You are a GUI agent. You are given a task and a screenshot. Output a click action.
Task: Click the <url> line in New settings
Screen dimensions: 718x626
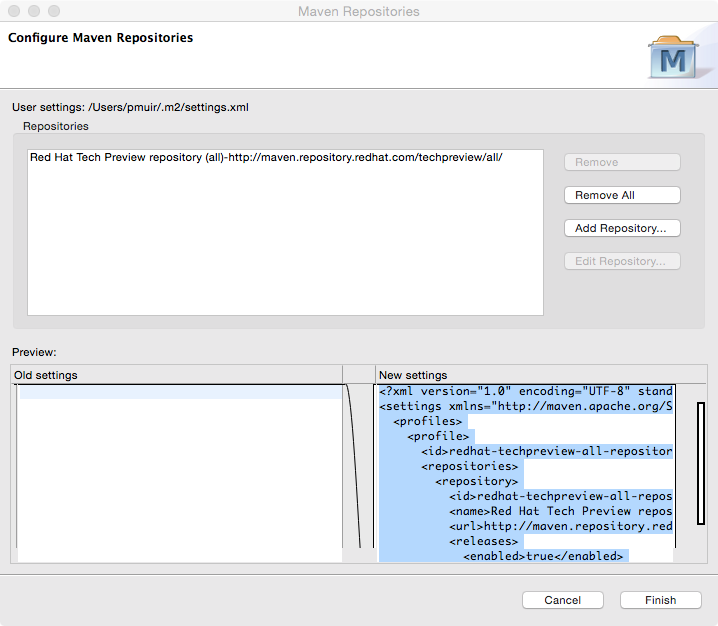point(560,526)
